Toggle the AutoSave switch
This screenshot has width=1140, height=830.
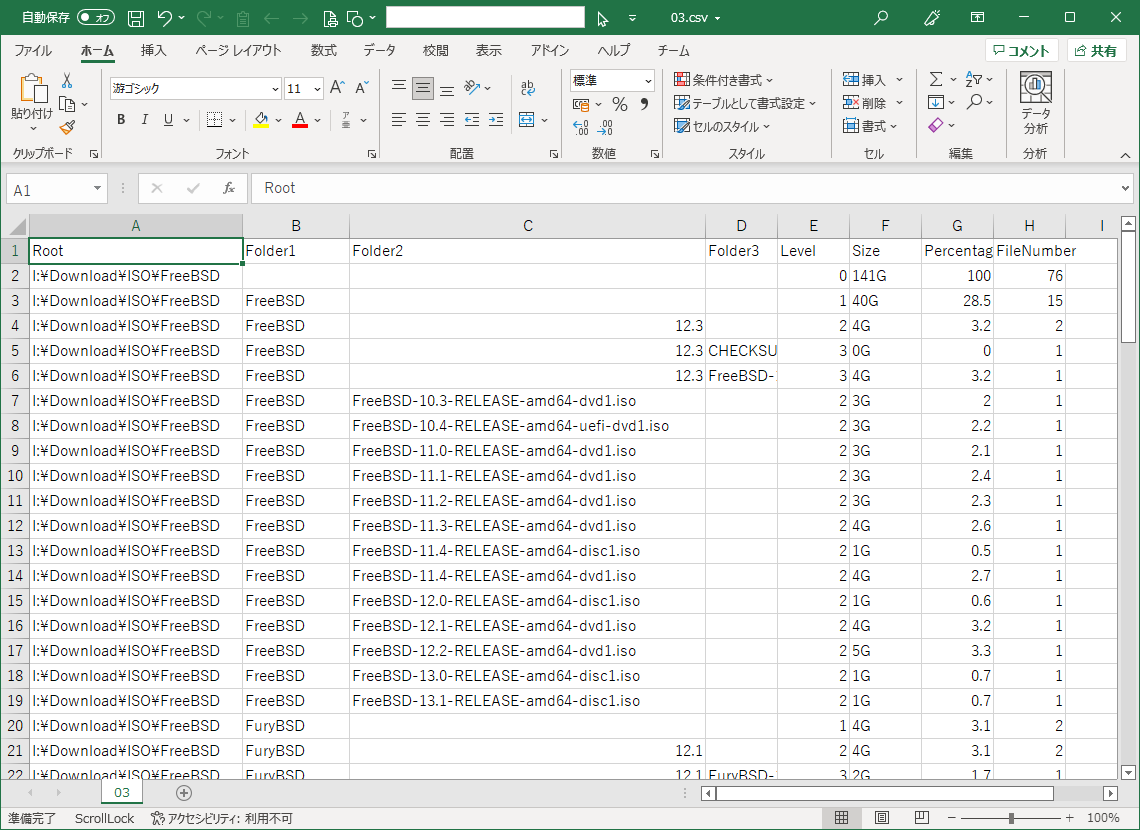96,17
